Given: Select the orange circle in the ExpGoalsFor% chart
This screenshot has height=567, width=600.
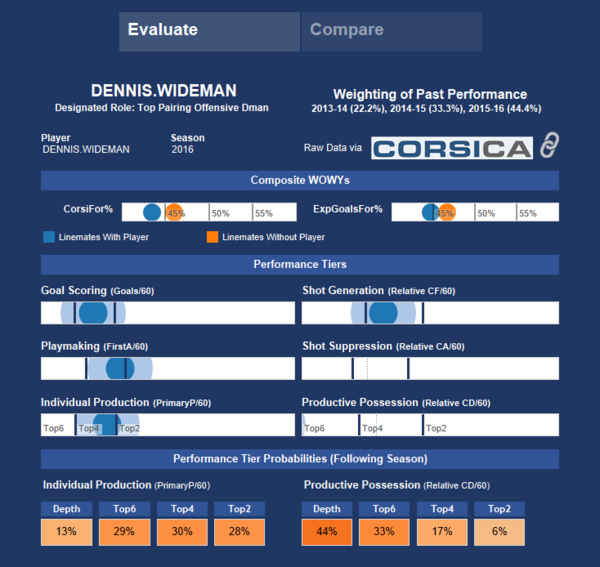Looking at the screenshot, I should (x=446, y=212).
